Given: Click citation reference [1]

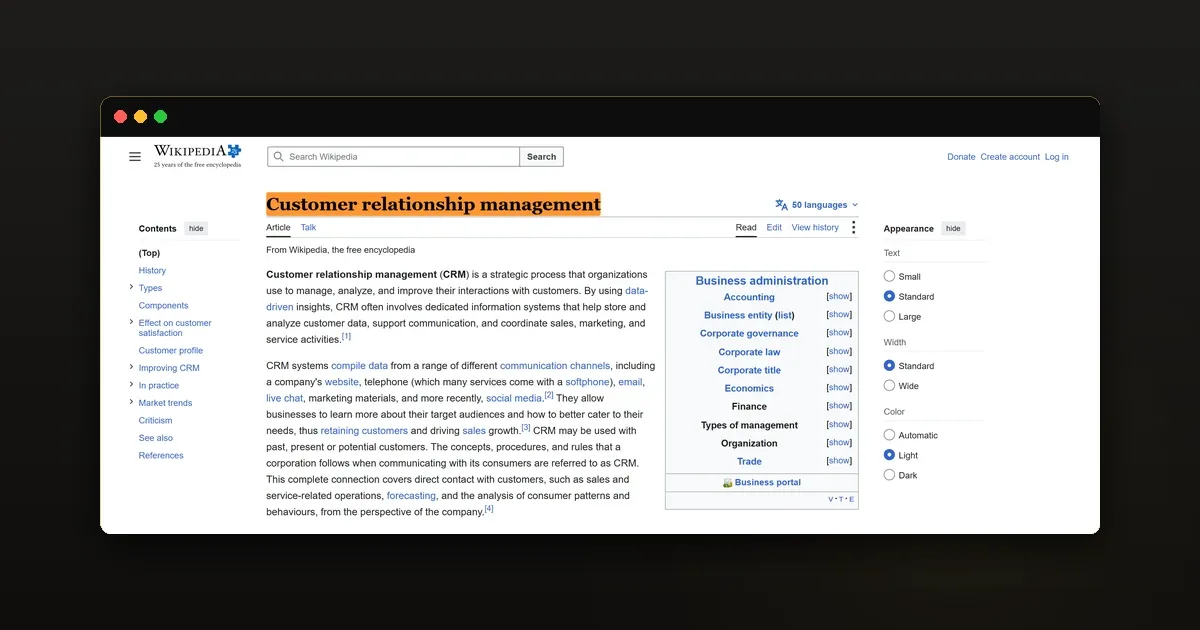Looking at the screenshot, I should click(x=346, y=336).
